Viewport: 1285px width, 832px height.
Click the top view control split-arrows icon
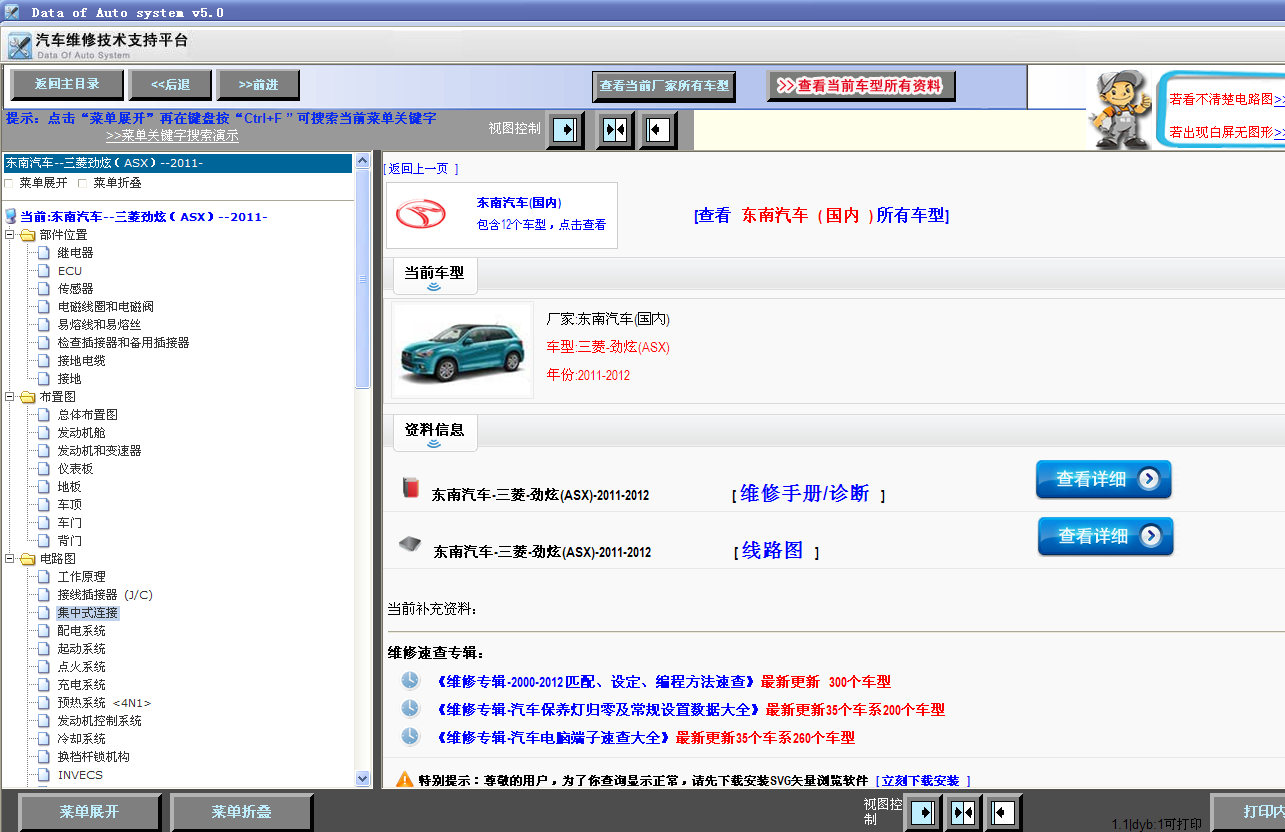615,130
